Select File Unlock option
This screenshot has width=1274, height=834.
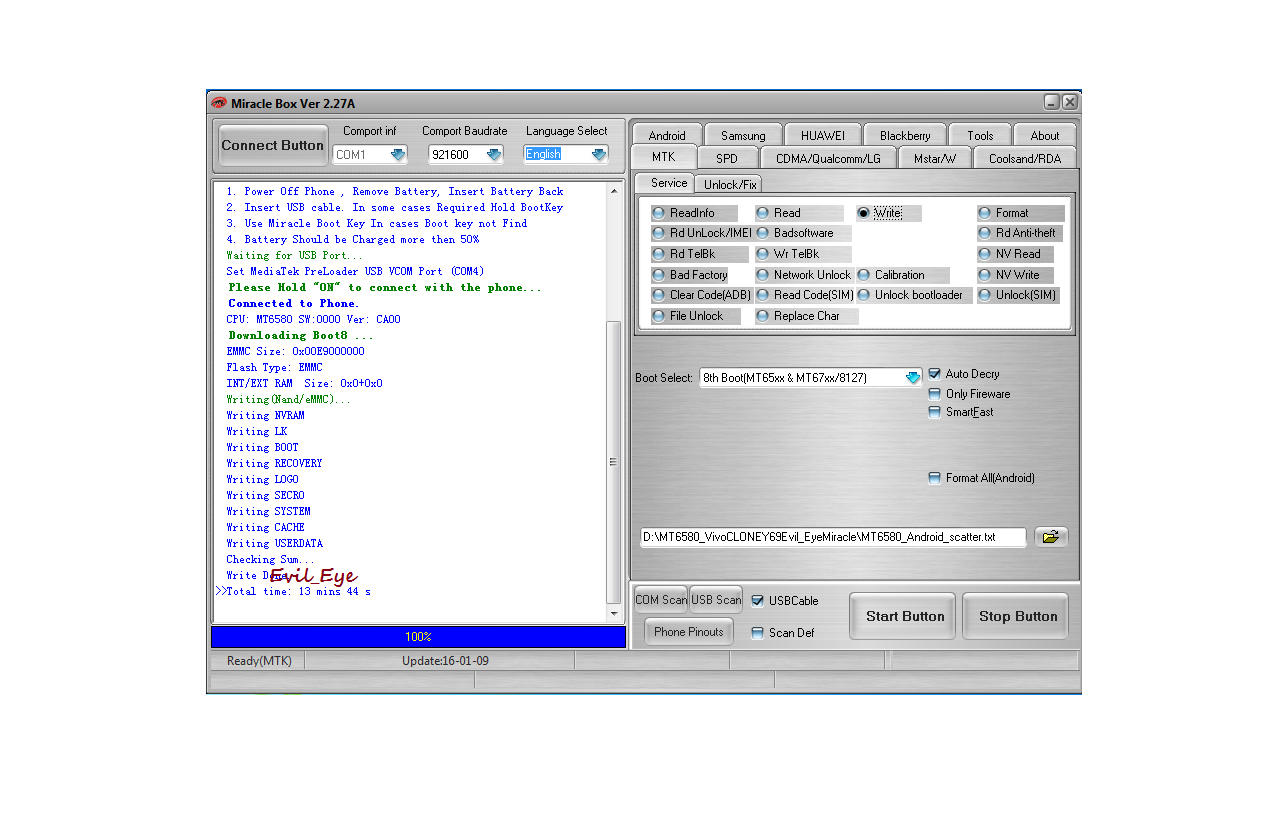point(696,316)
